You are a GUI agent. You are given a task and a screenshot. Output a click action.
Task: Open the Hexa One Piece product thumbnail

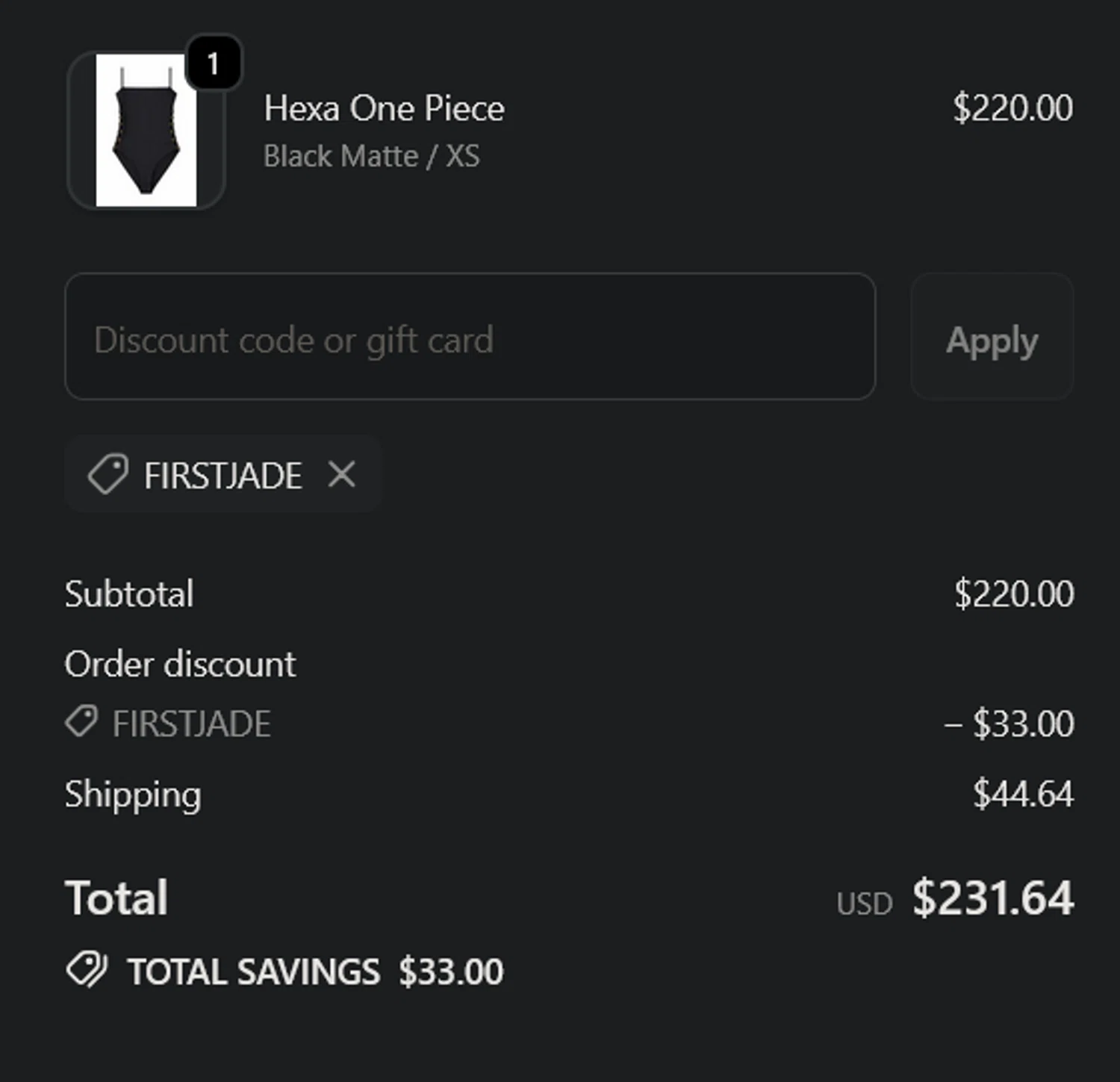point(146,131)
